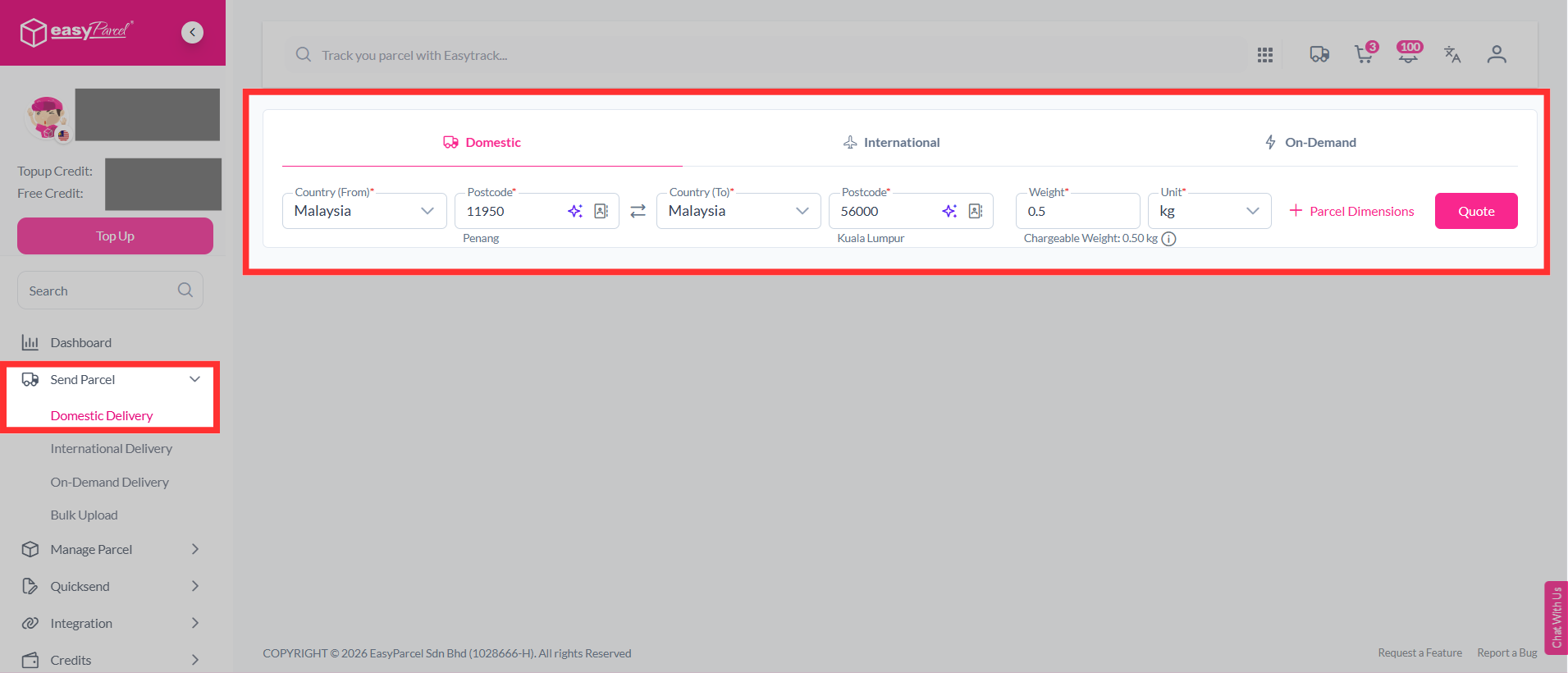Expand the Integration submenu chevron

click(195, 623)
